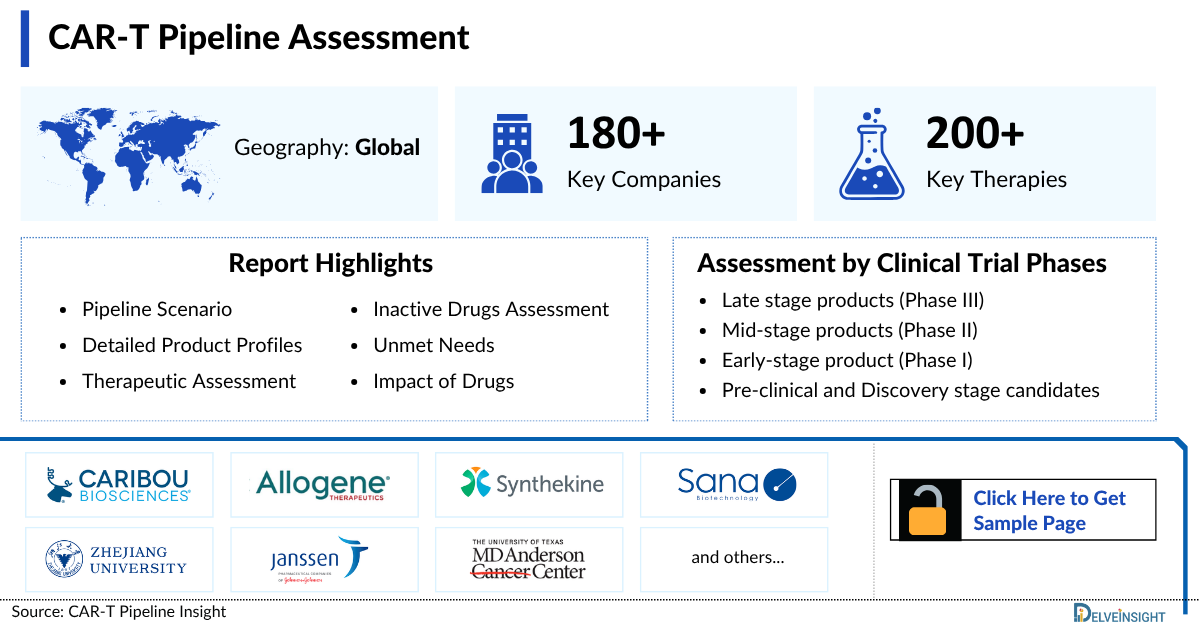Screen dimensions: 1200x630
Task: Click the "Pipeline Scenario" bullet
Action: (157, 310)
